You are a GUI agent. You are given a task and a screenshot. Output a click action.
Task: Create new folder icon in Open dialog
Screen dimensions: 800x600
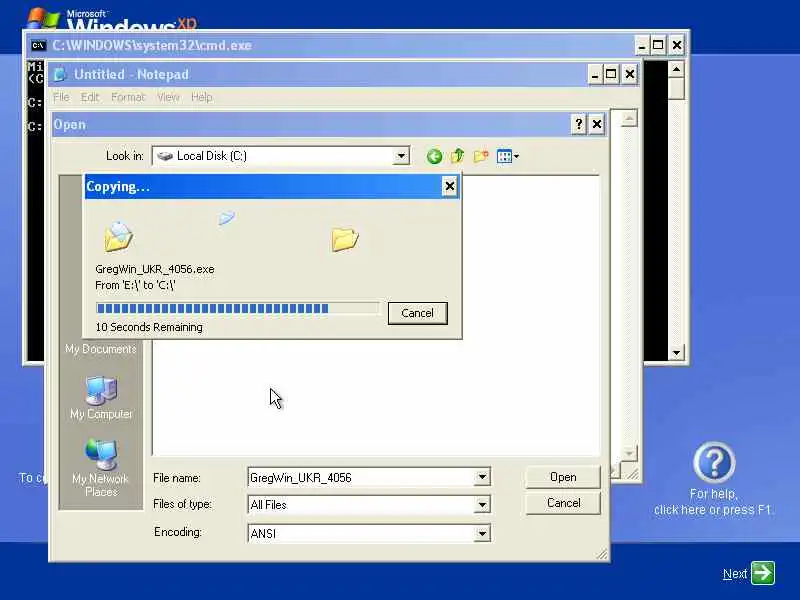point(481,156)
